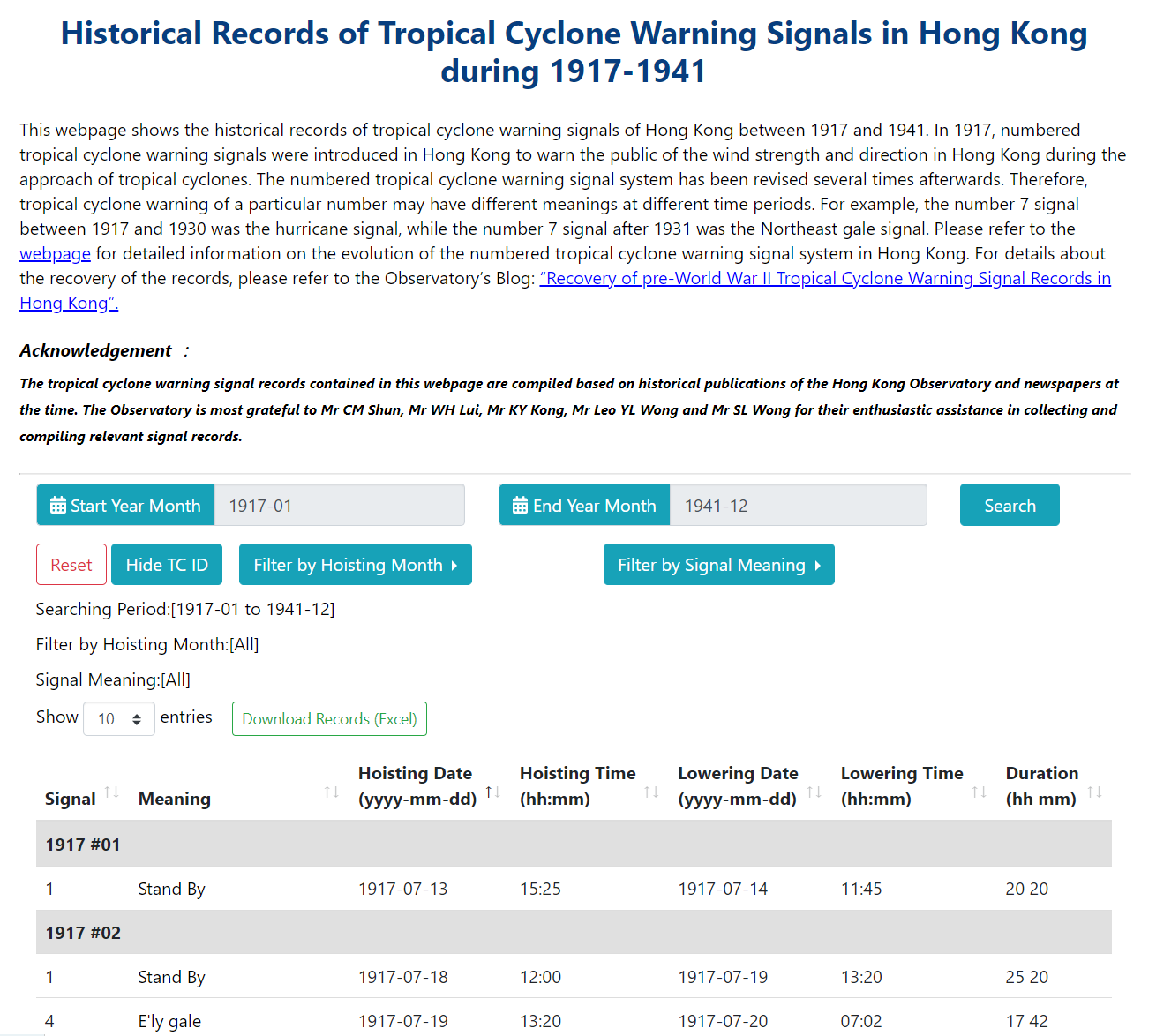
Task: Open the webpage link on signal evolution
Action: [x=55, y=254]
